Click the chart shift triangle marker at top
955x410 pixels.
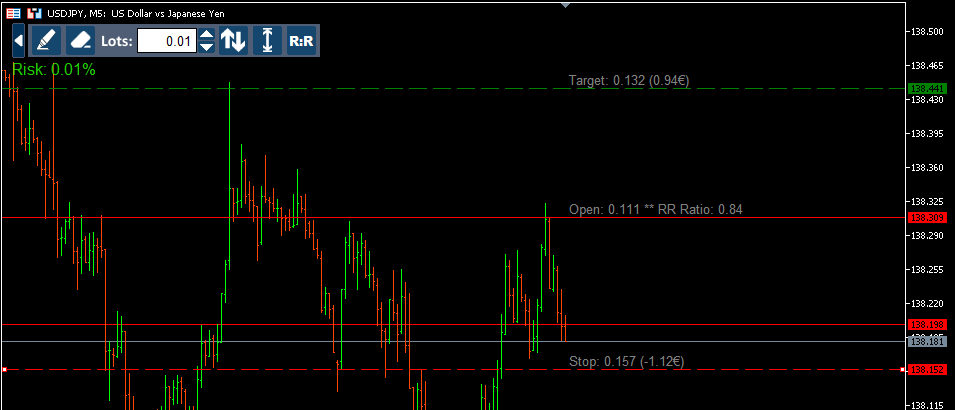coord(565,5)
